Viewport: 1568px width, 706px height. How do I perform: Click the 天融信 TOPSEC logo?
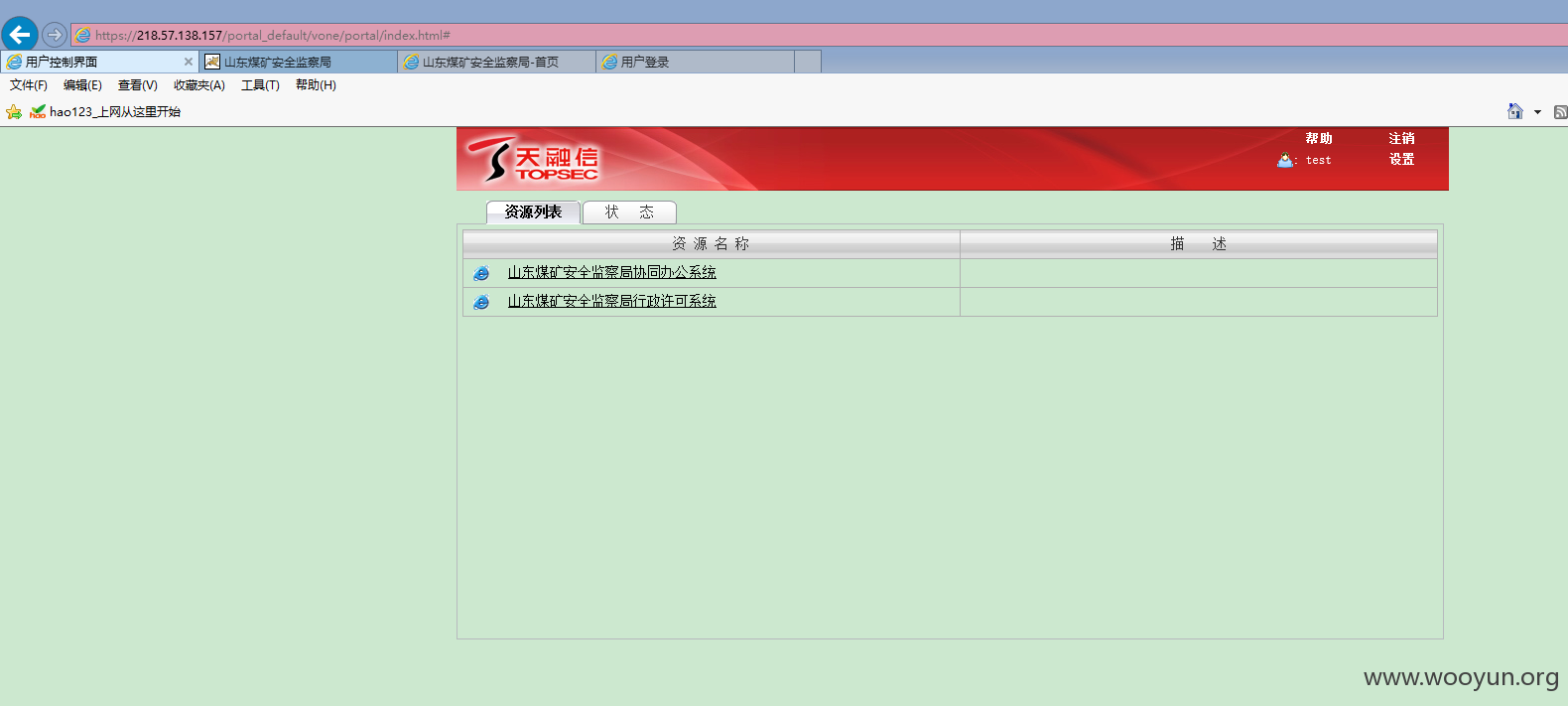tap(534, 159)
